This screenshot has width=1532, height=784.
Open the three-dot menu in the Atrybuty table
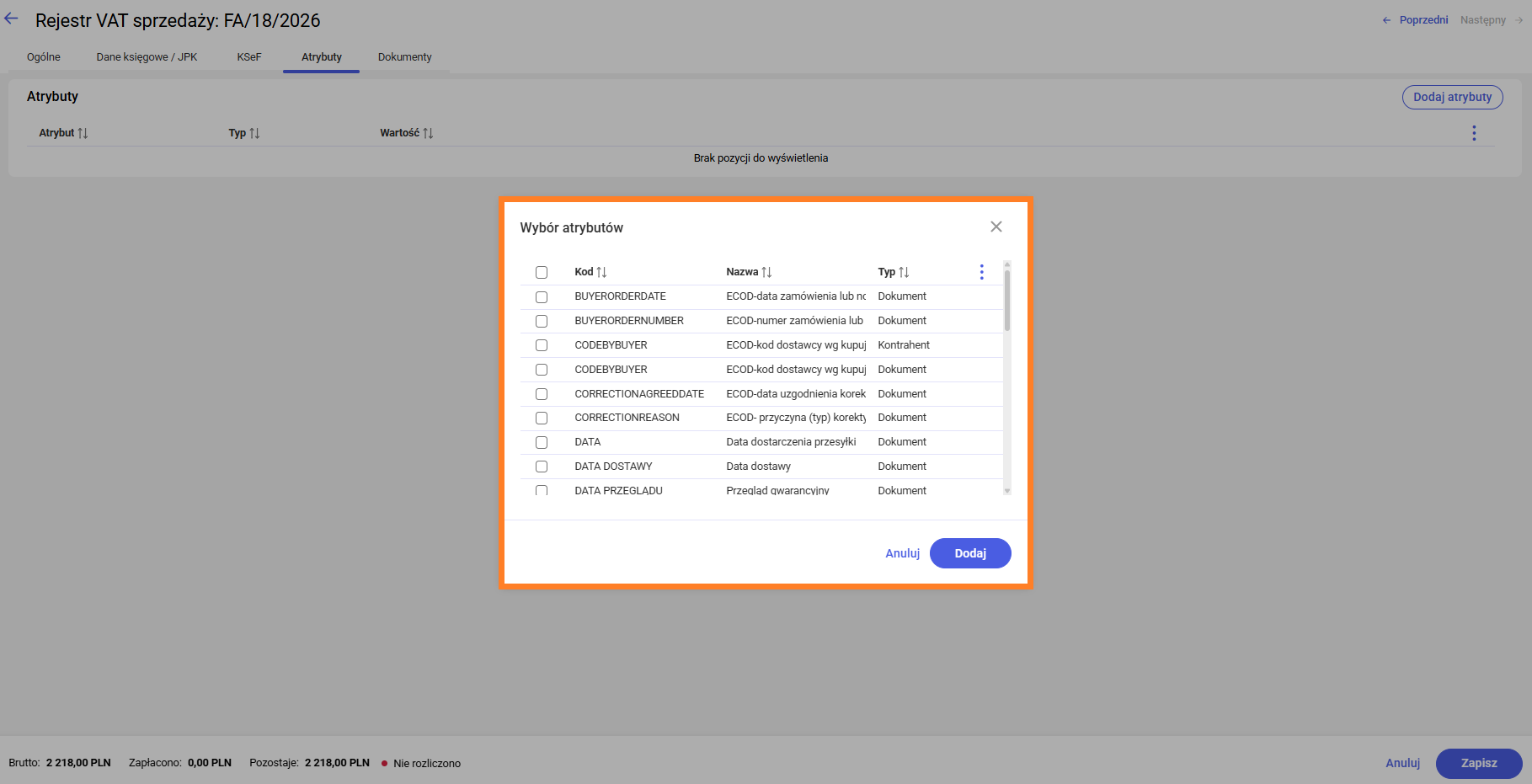pyautogui.click(x=1473, y=133)
